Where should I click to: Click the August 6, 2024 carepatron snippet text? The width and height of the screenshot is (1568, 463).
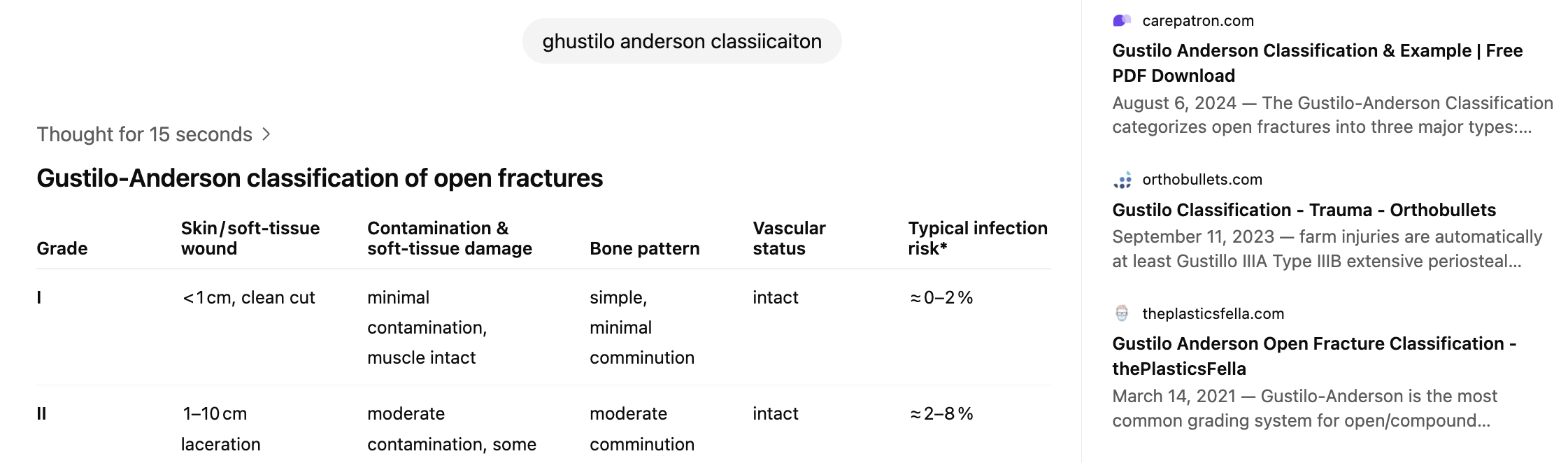pyautogui.click(x=1332, y=115)
